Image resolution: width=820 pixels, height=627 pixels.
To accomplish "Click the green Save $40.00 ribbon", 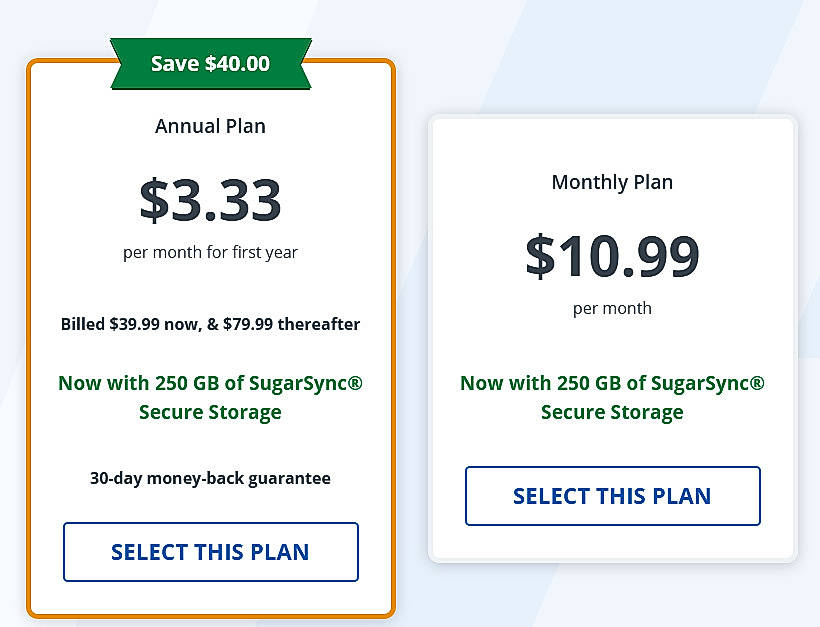I will tap(210, 63).
